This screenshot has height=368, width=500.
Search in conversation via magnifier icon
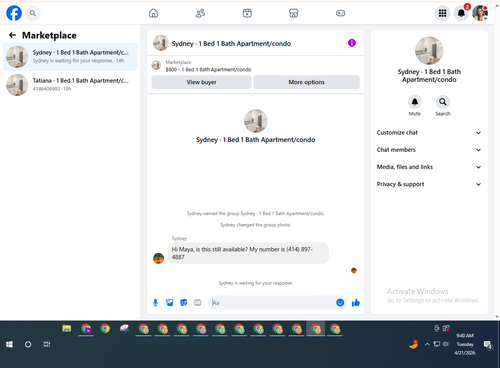click(443, 102)
